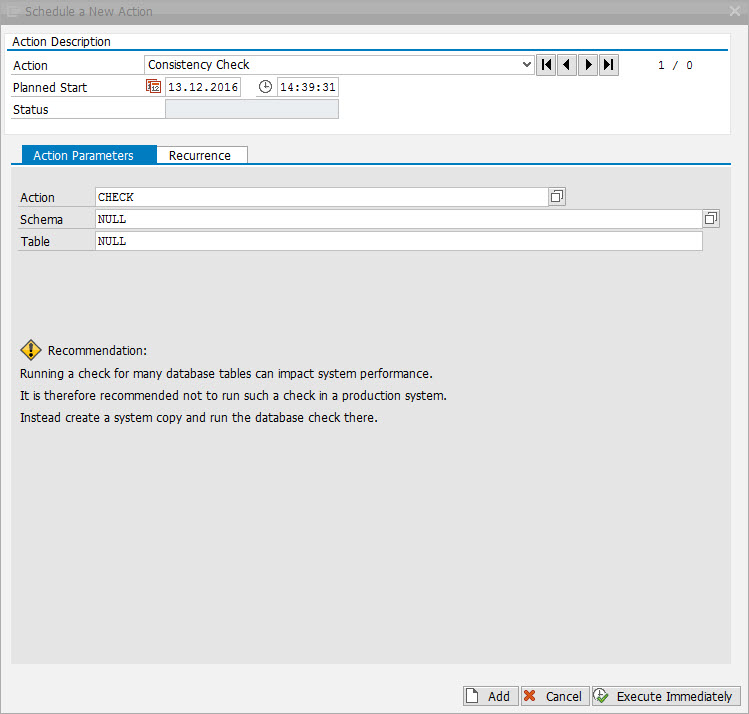Focus the planned start date field
This screenshot has width=749, height=714.
203,87
